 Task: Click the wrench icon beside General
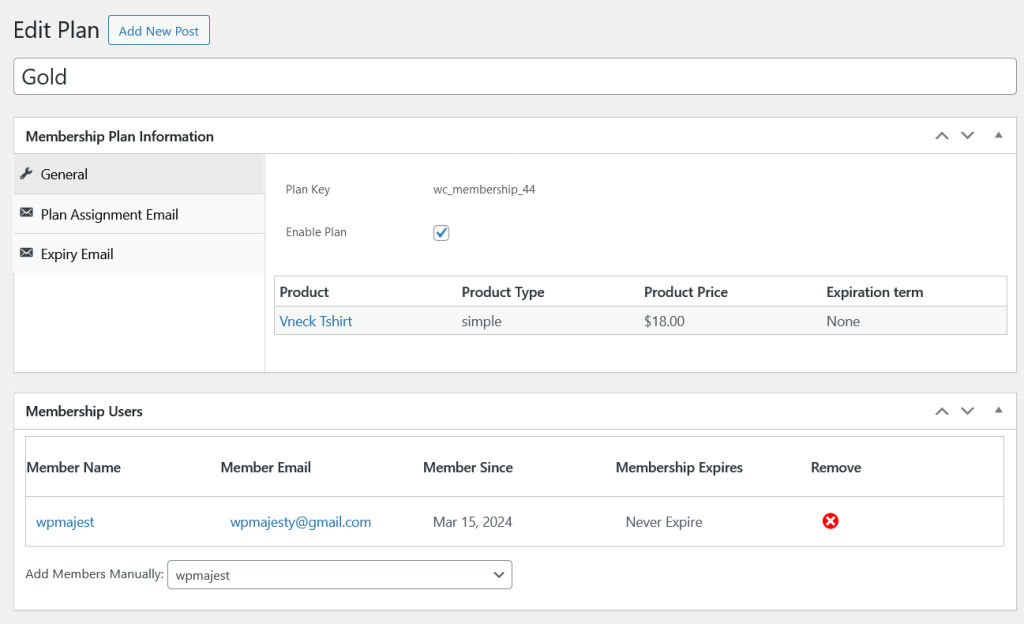tap(26, 174)
